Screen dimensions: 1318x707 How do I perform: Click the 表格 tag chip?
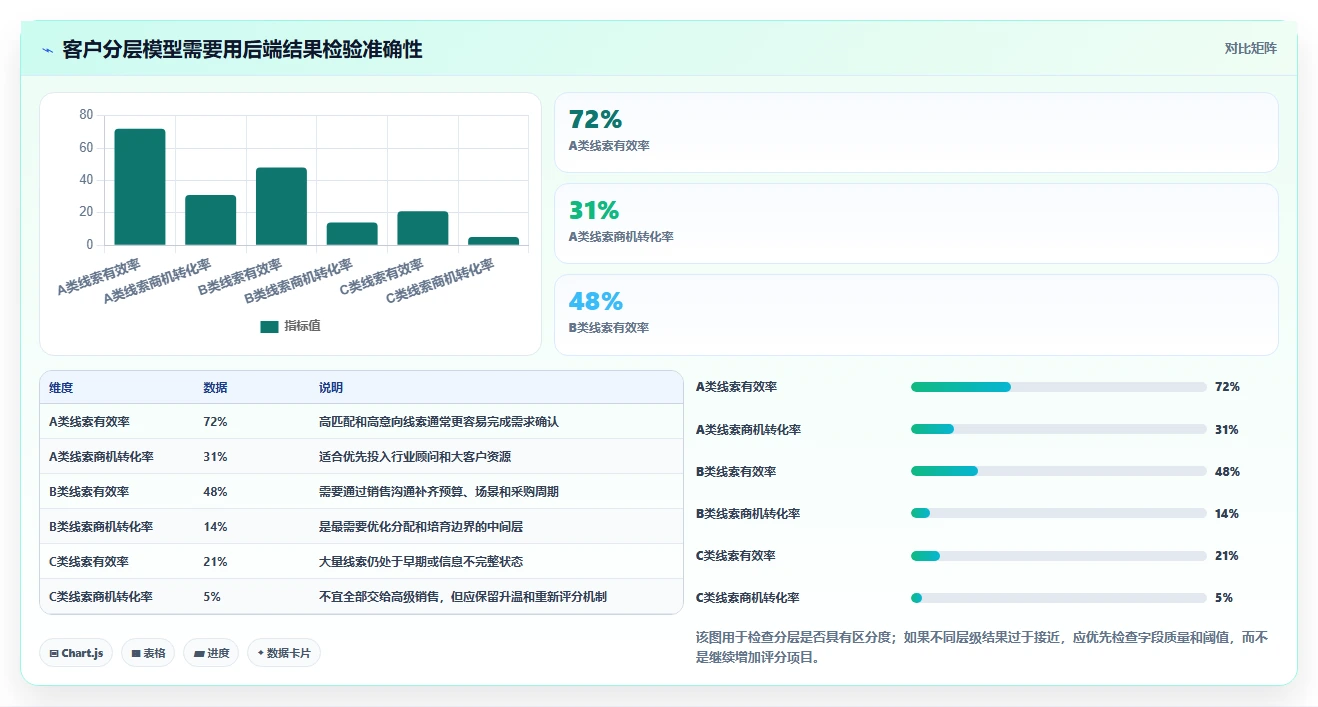[x=148, y=653]
